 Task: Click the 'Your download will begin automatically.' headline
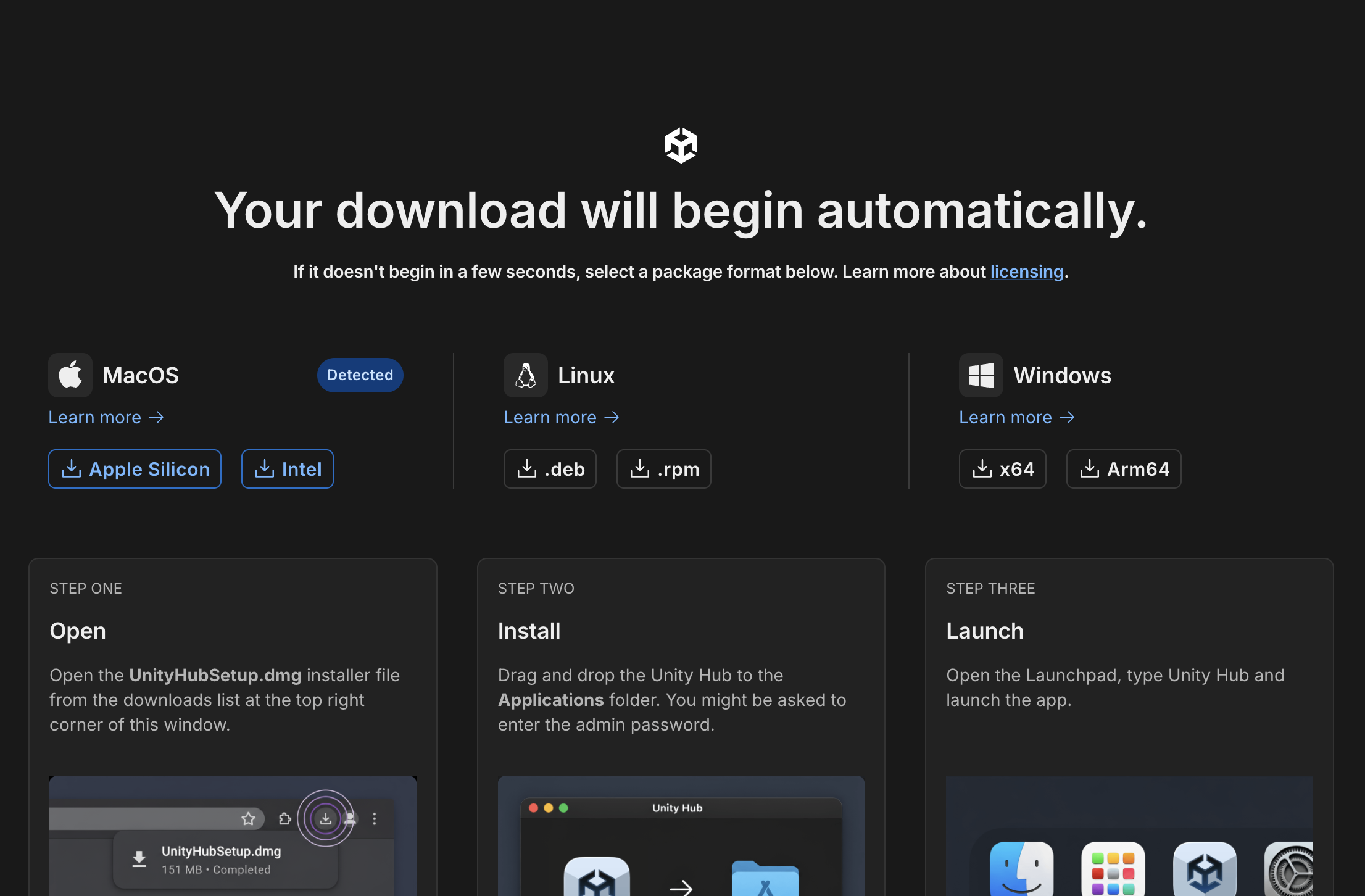point(681,211)
